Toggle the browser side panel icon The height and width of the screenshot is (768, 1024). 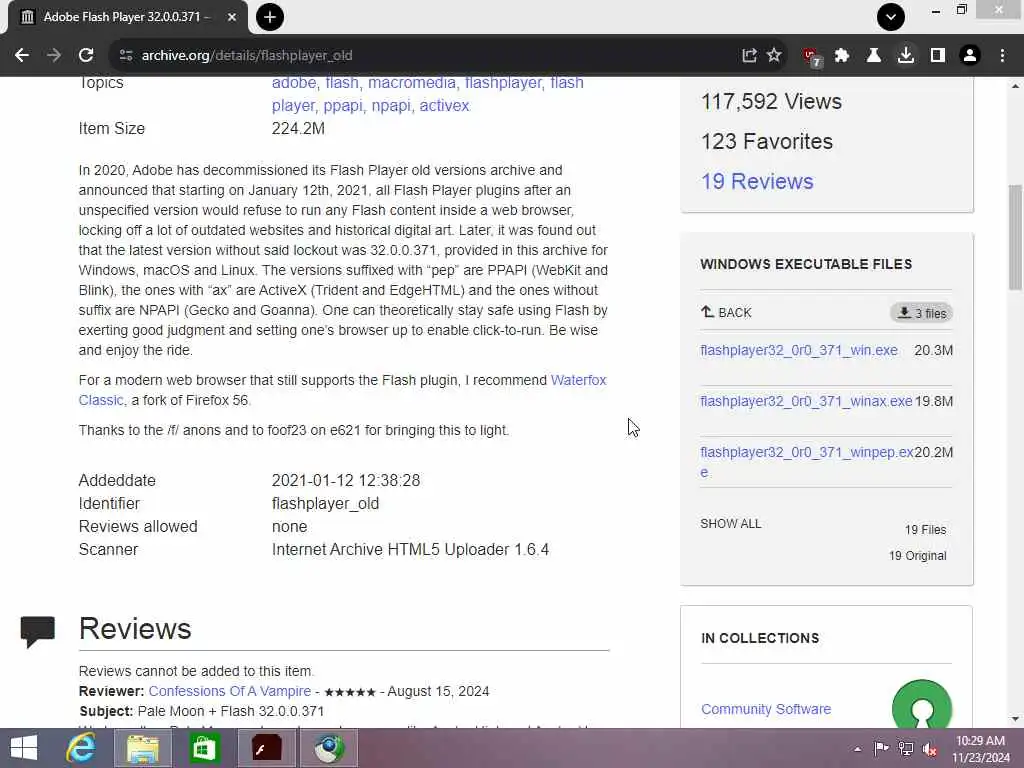(937, 56)
